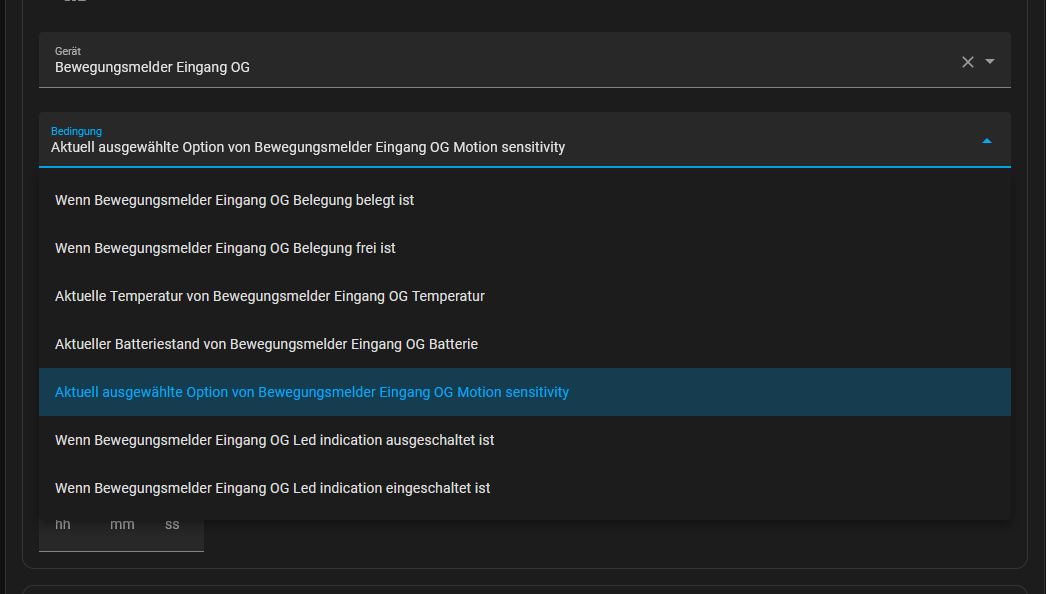The width and height of the screenshot is (1046, 594).
Task: Click the blue 'Bedingung' field label
Action: (76, 131)
